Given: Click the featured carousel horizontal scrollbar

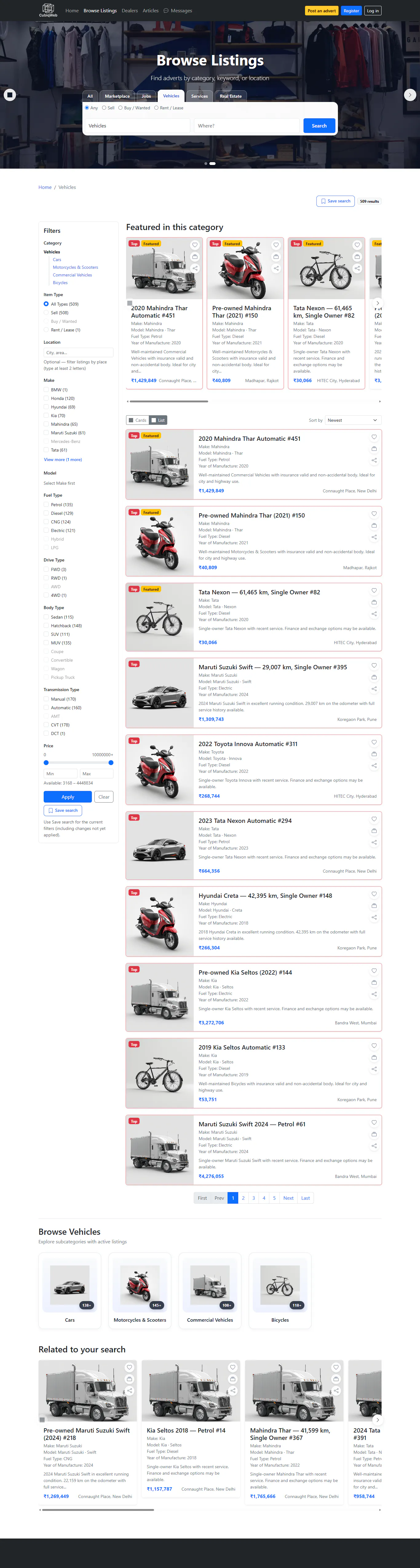Looking at the screenshot, I should coord(169,401).
